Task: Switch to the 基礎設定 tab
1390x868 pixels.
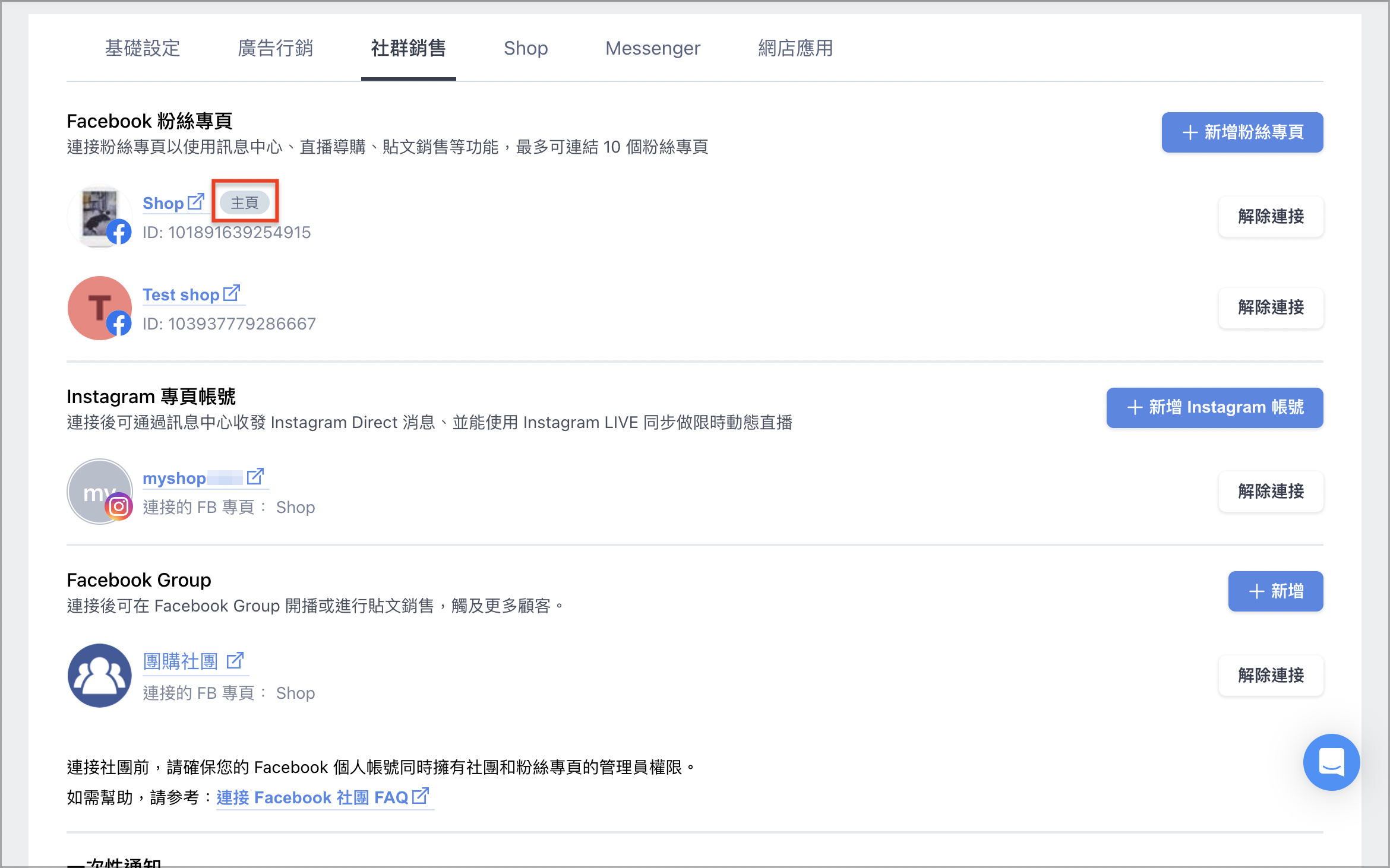Action: click(x=143, y=48)
